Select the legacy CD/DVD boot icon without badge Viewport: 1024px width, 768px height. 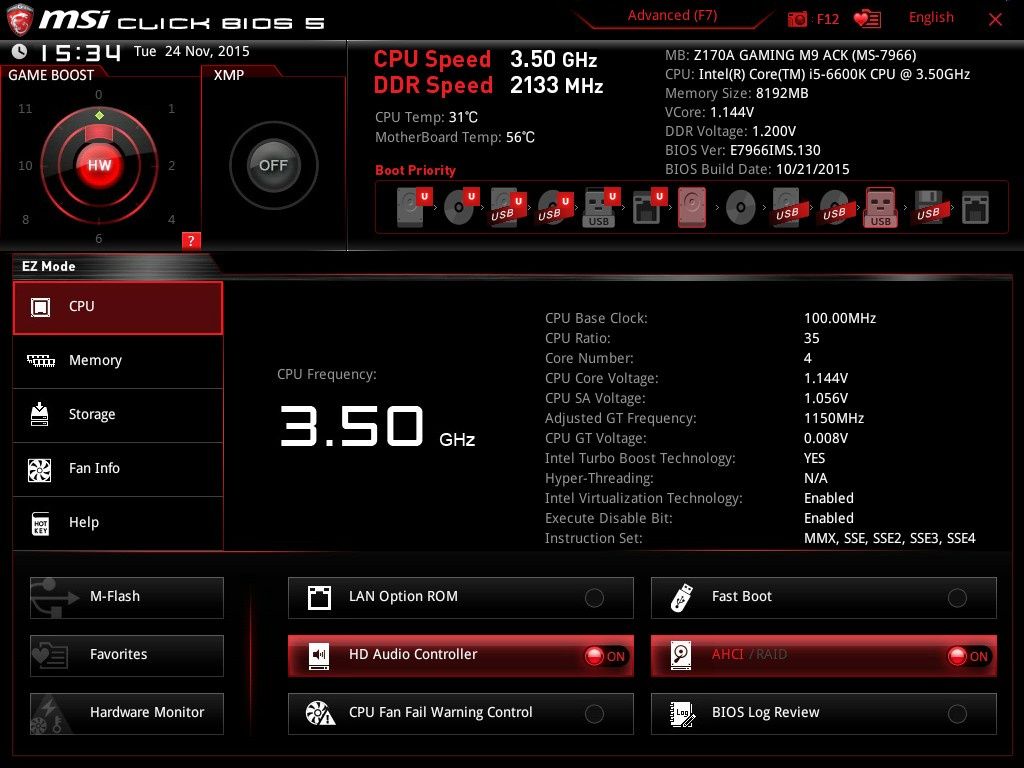(741, 208)
